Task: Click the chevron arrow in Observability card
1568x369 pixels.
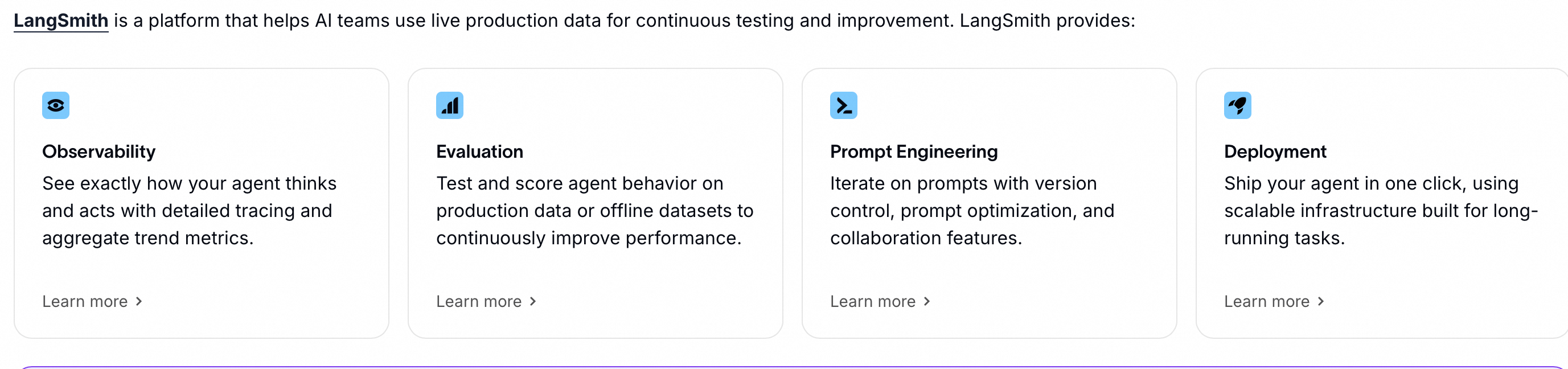Action: [139, 301]
